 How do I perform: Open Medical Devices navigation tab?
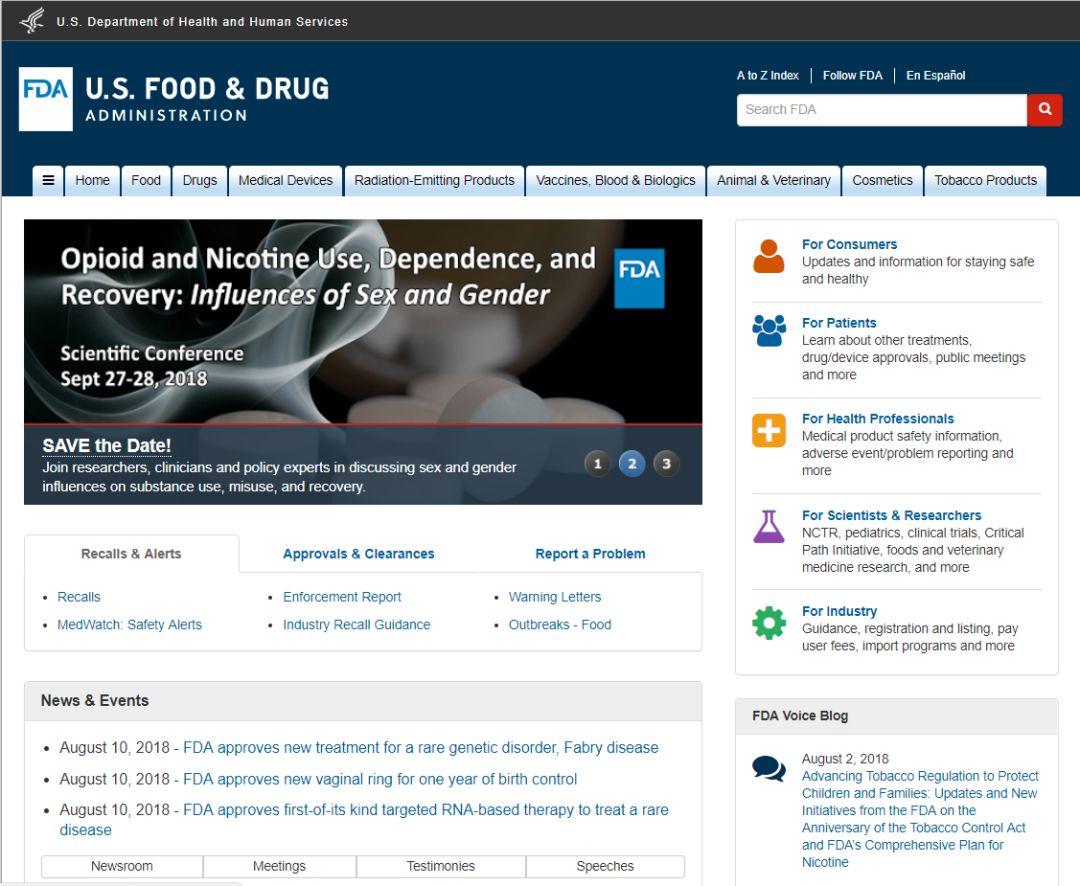285,181
